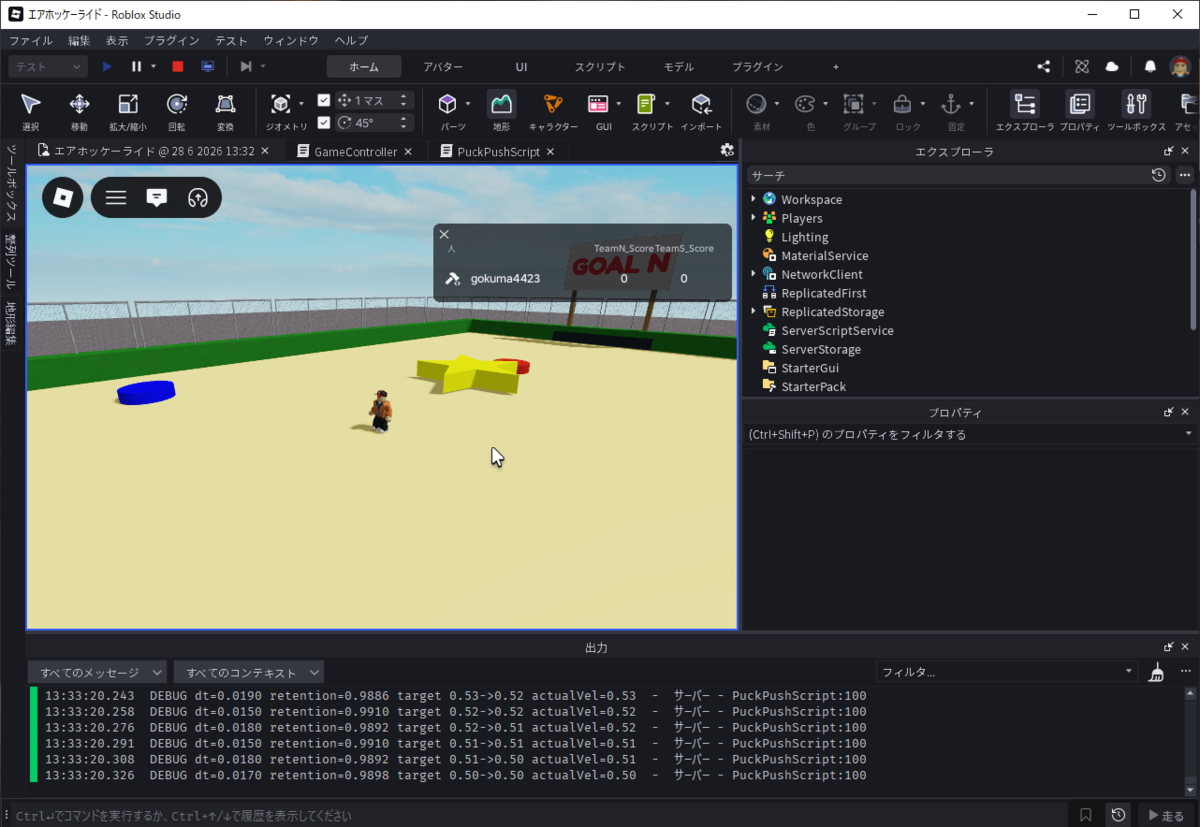
Task: Insert a part with パーツ icon
Action: [448, 104]
